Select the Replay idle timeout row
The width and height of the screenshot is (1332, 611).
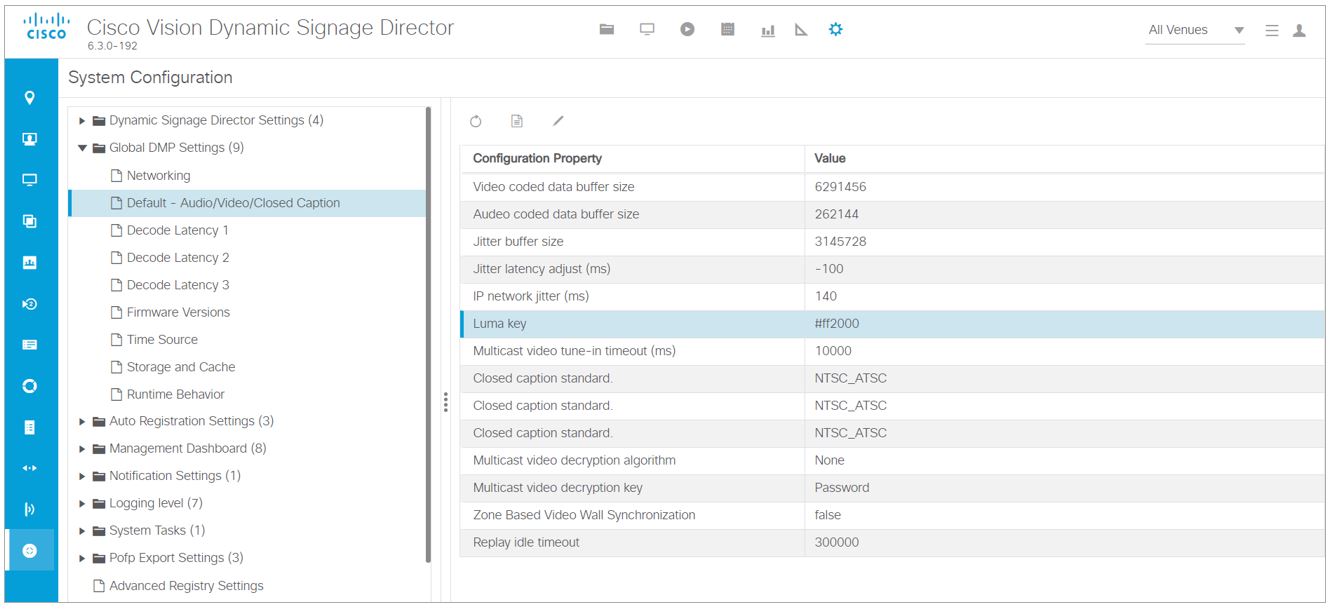tap(892, 543)
